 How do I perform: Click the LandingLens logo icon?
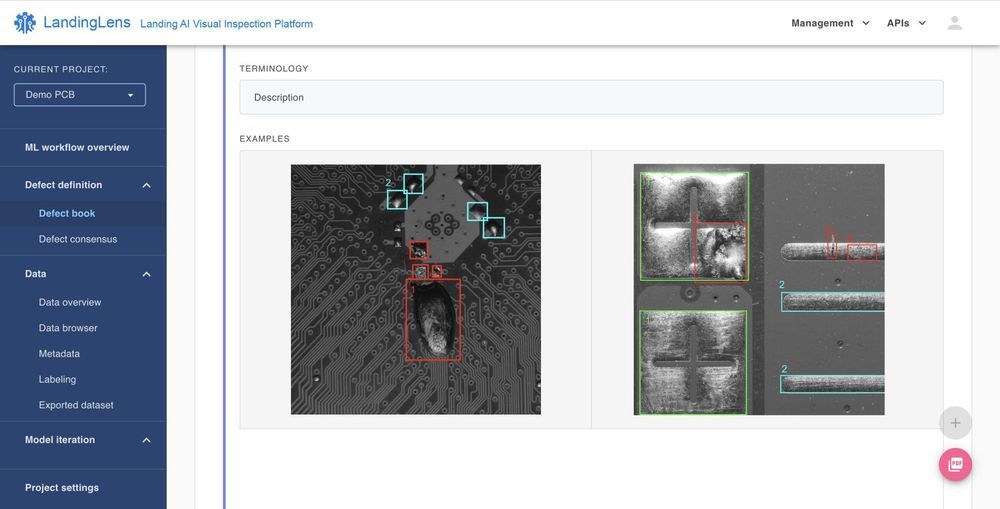pos(25,23)
